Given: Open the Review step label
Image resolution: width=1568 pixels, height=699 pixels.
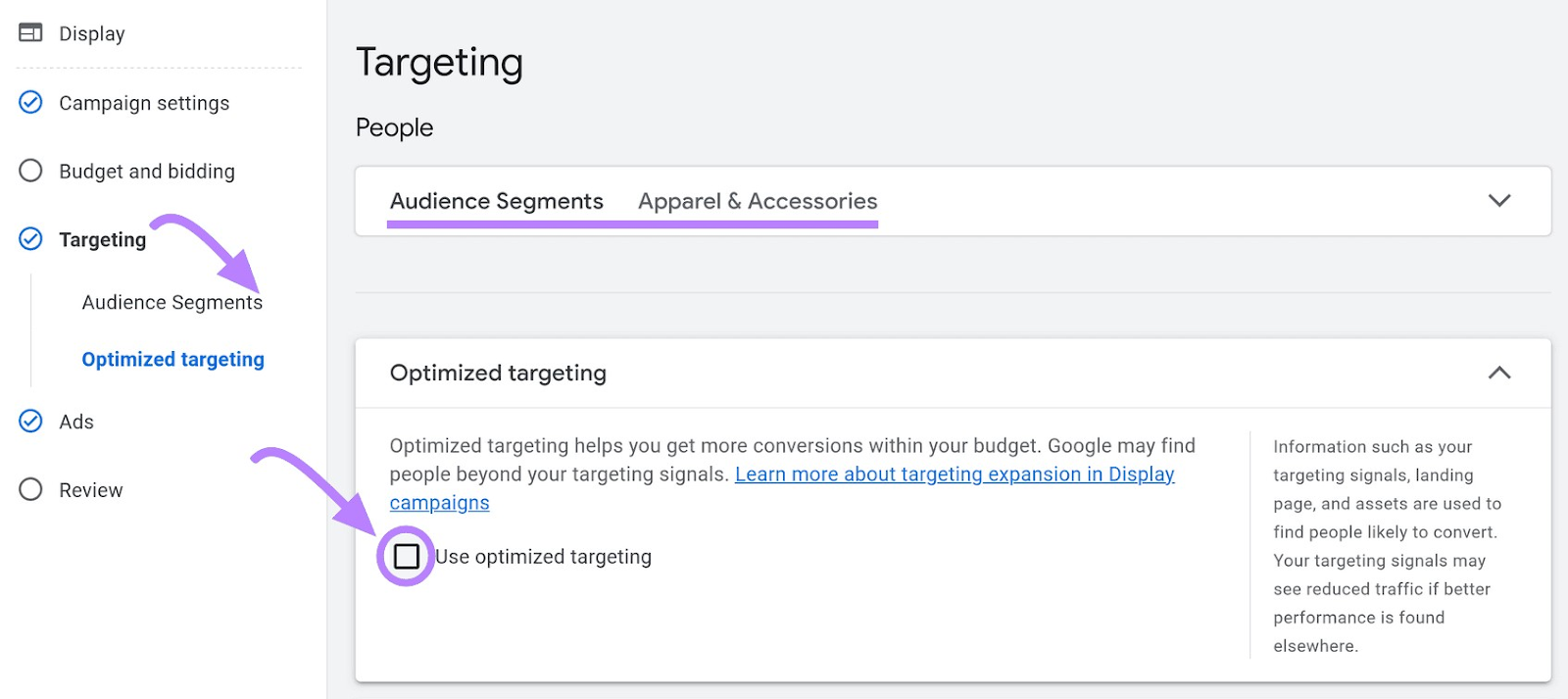Looking at the screenshot, I should pyautogui.click(x=91, y=490).
